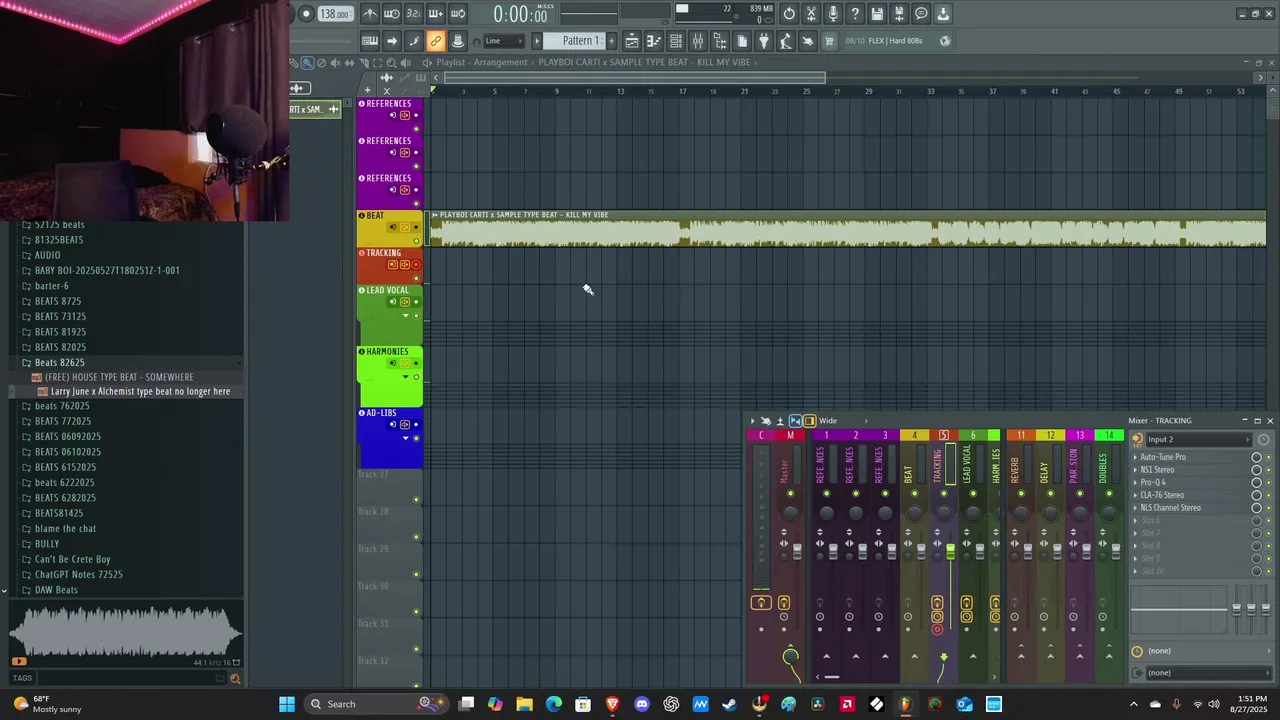Click the record button in transport

307,14
